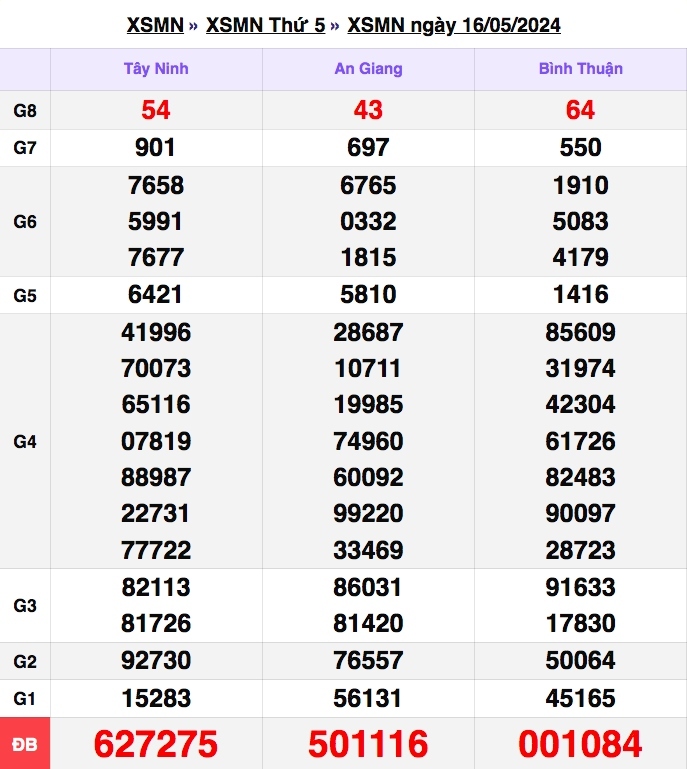
Task: Click G6 number 7677
Action: pos(156,257)
